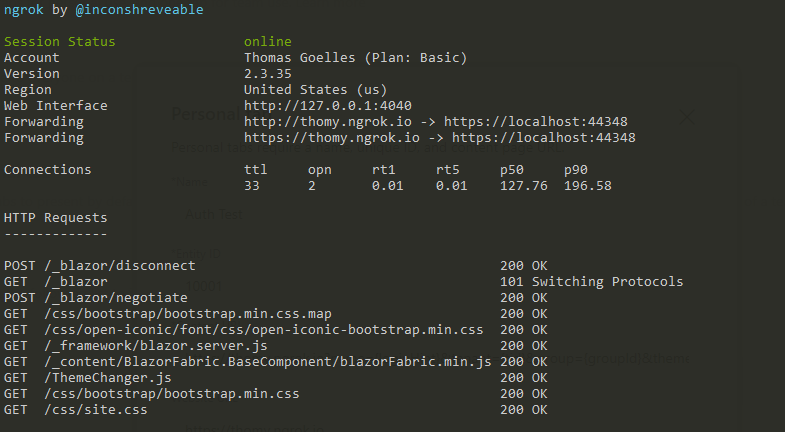
Task: Click the POST /_blazor/disconnect request line
Action: (275, 266)
